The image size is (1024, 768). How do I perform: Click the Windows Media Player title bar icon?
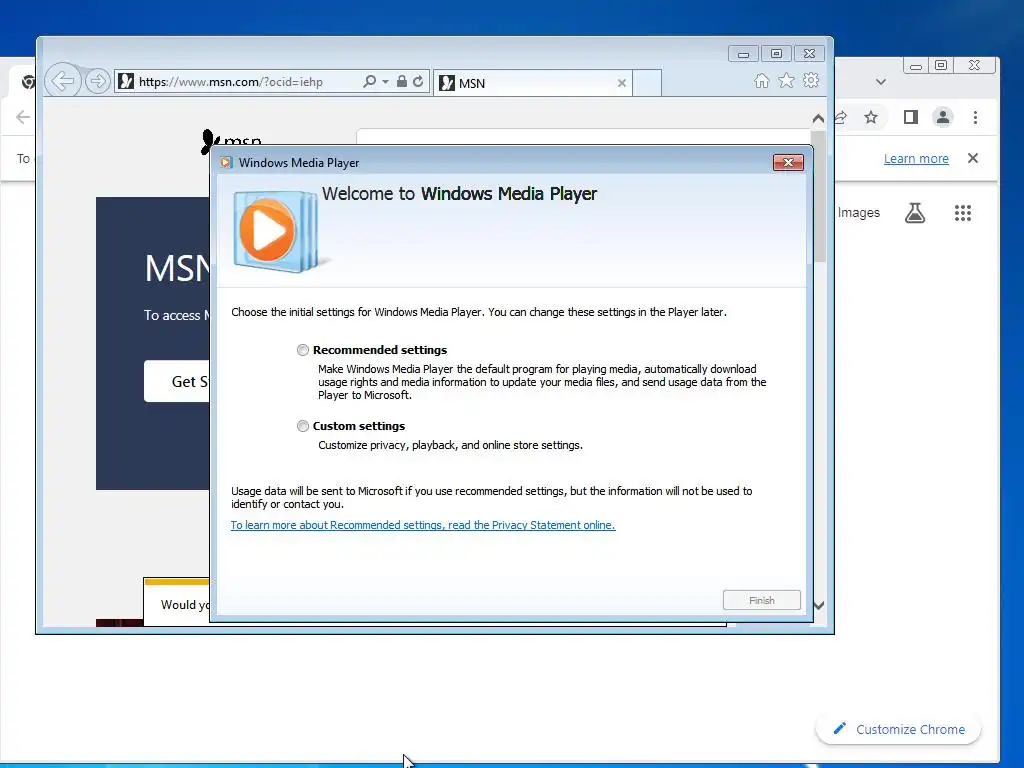226,163
